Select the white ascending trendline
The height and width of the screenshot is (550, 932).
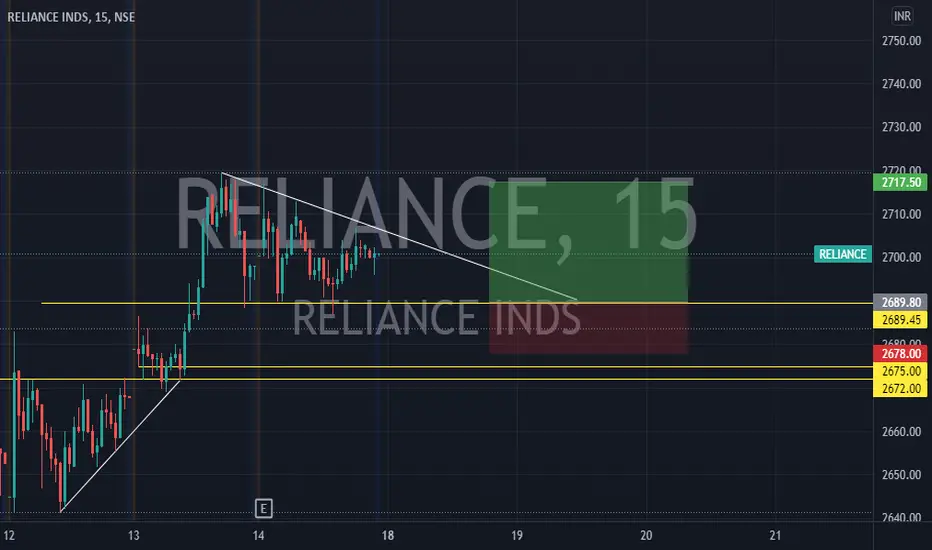(120, 445)
